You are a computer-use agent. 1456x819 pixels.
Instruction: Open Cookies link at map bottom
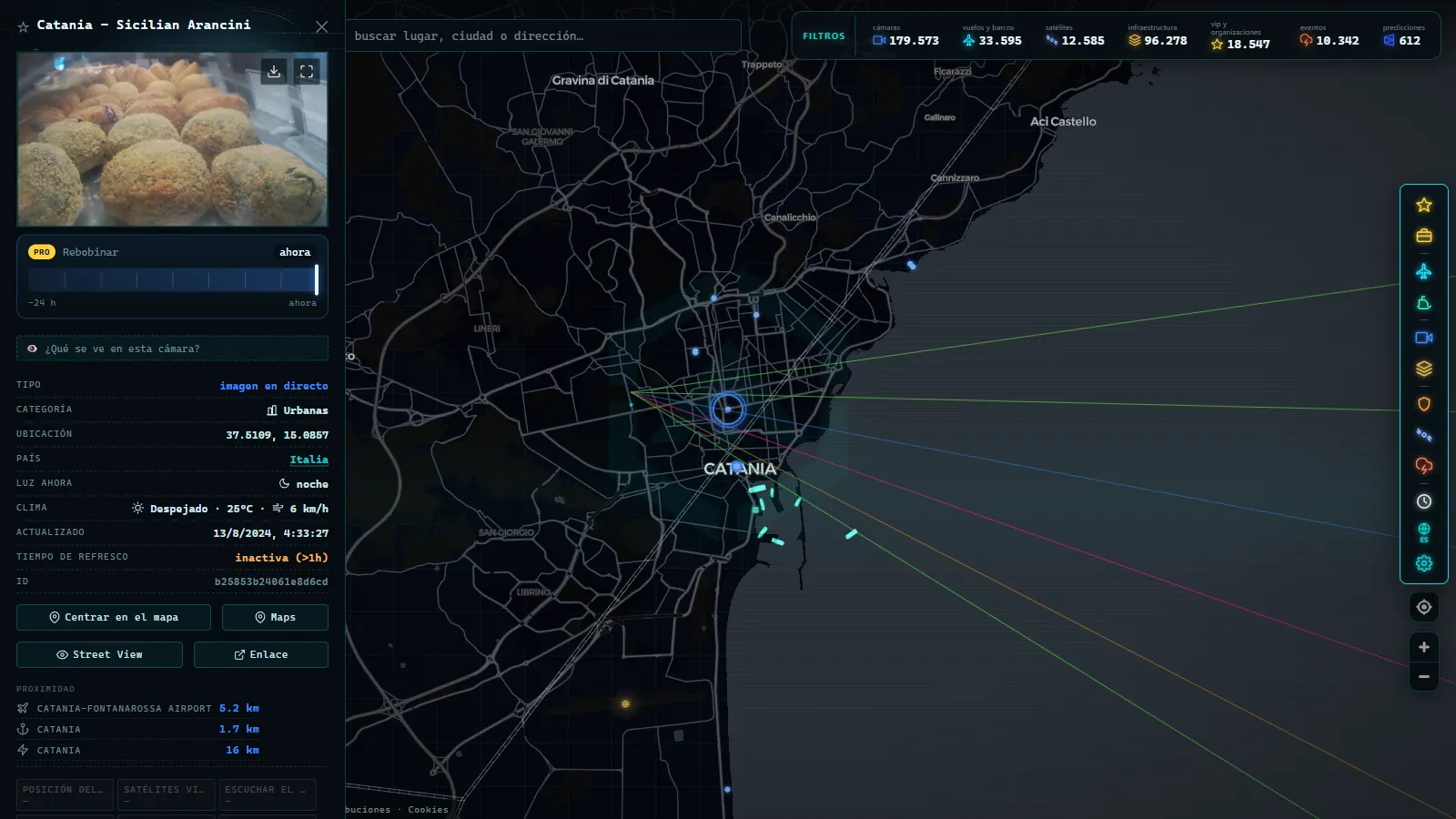click(x=428, y=810)
